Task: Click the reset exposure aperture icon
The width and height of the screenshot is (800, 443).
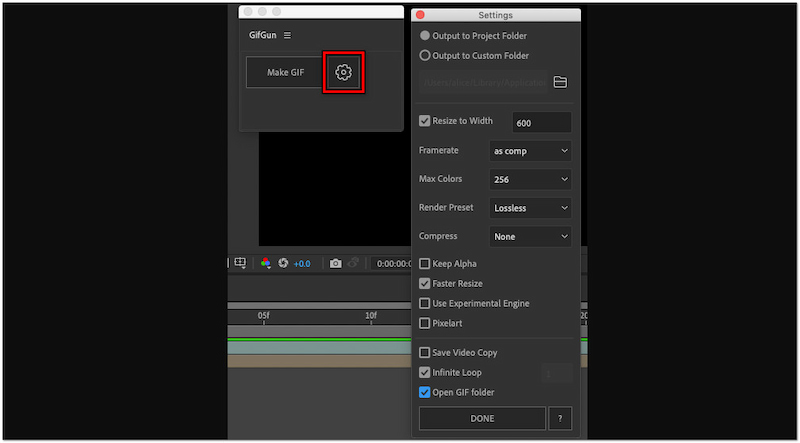Action: (x=283, y=263)
